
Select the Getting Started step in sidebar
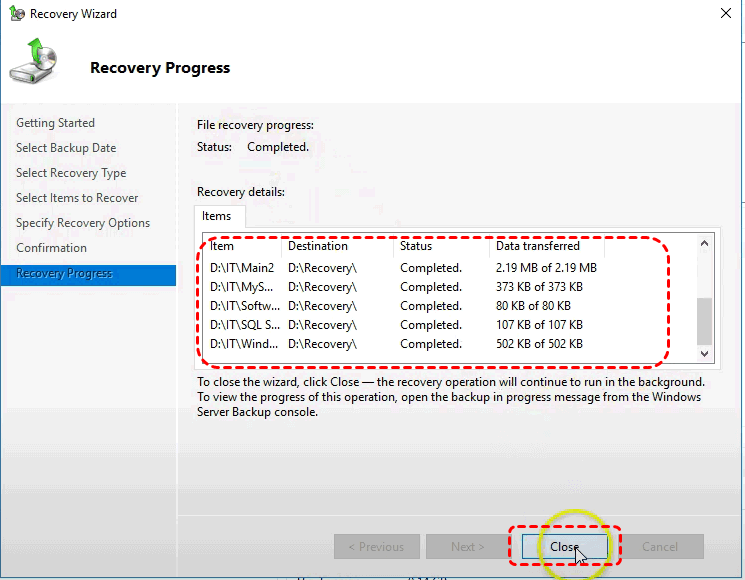pos(56,123)
